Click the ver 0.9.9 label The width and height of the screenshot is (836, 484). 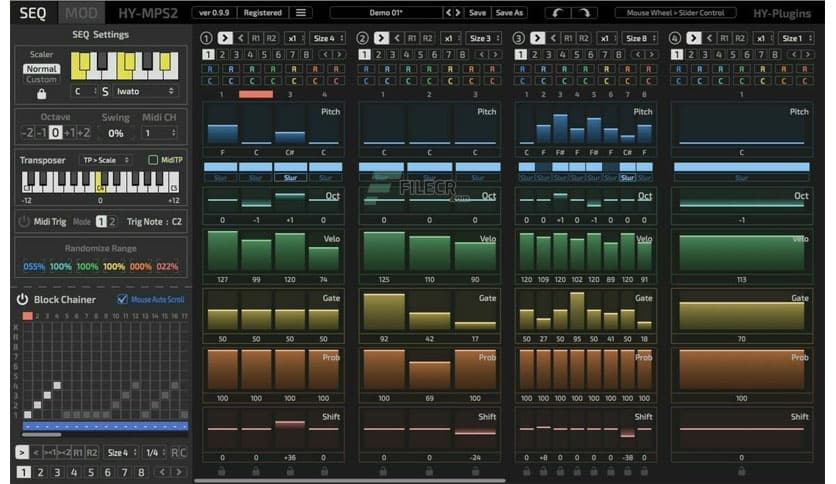tap(214, 12)
